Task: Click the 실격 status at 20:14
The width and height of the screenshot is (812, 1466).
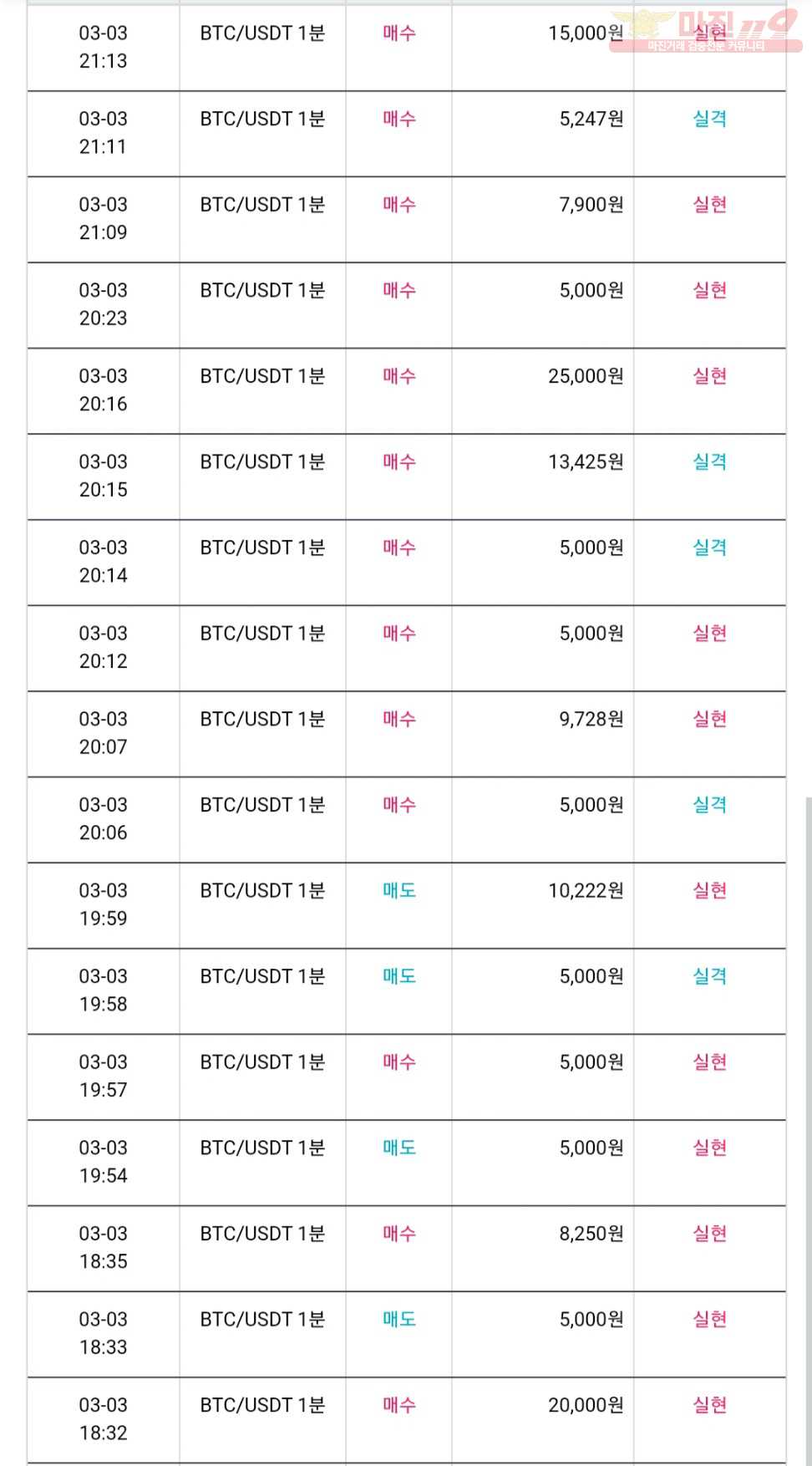Action: coord(709,547)
